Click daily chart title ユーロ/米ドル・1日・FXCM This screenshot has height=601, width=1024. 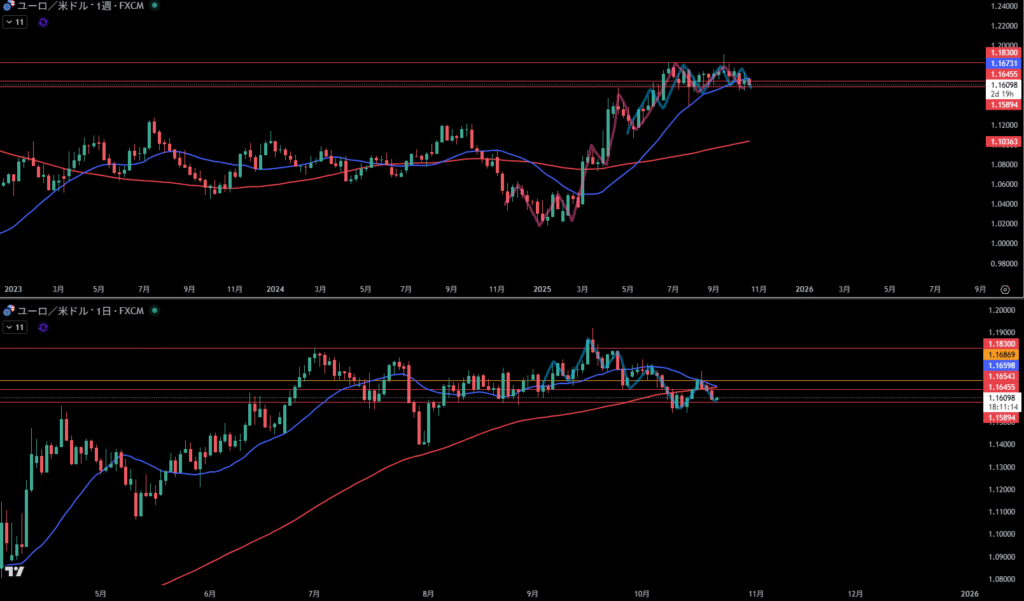tap(80, 312)
